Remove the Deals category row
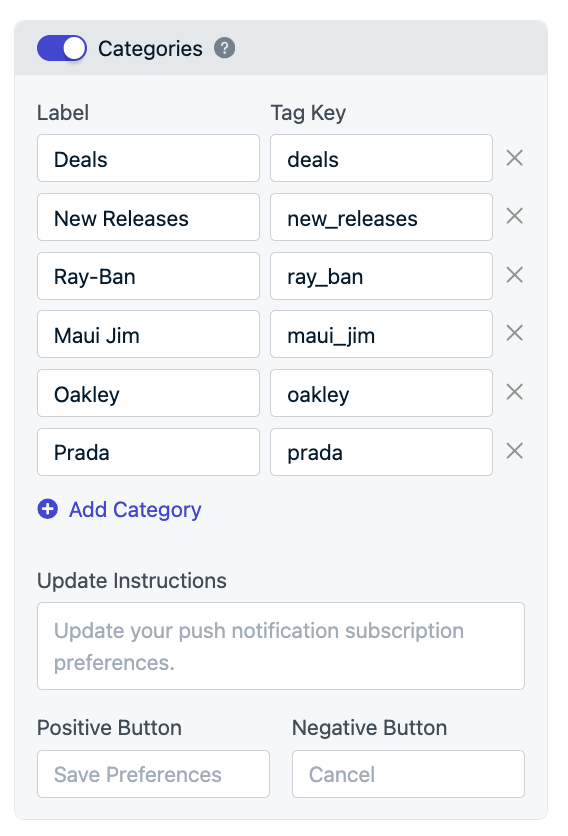Viewport: 568px width, 836px height. (514, 158)
